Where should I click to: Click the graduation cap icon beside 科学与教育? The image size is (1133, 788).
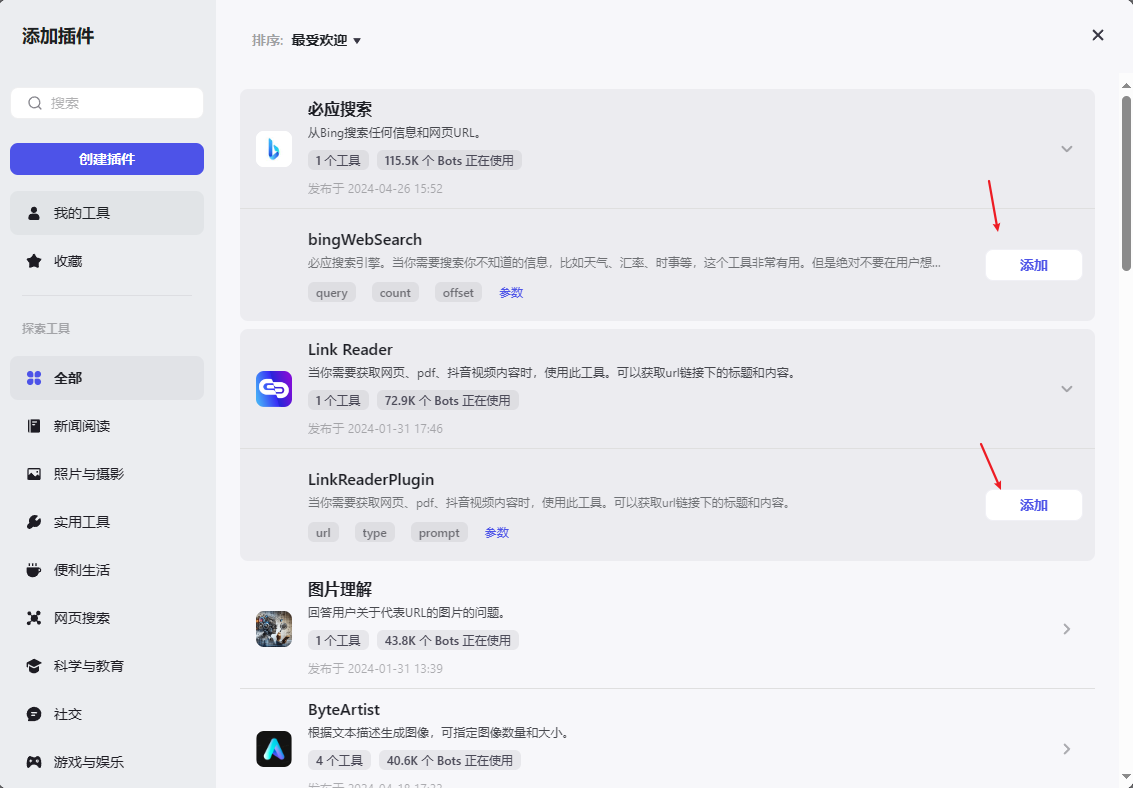click(34, 666)
